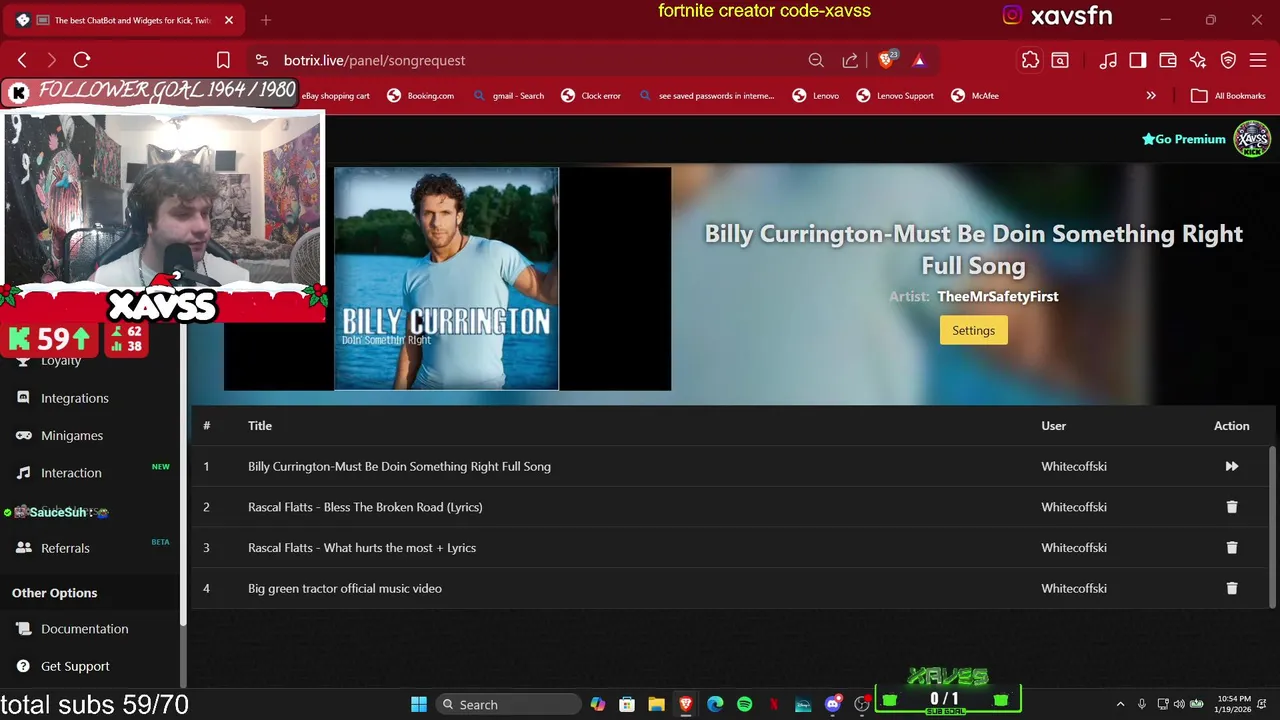
Task: Click the Minigames gamepad icon
Action: (x=23, y=435)
